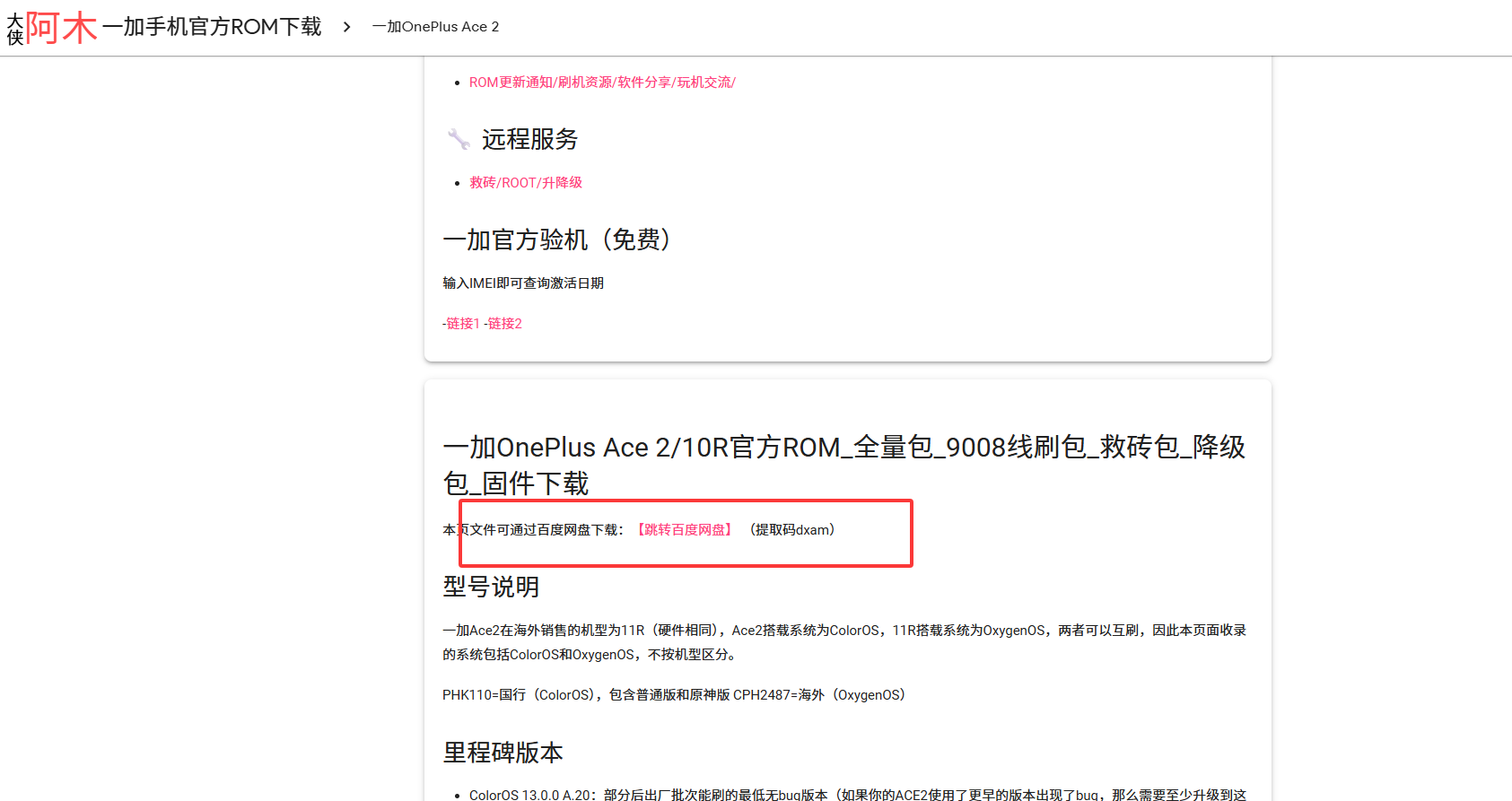The width and height of the screenshot is (1512, 801).
Task: Click the 输入IMEI即可查询激活日期 text
Action: coord(522,283)
